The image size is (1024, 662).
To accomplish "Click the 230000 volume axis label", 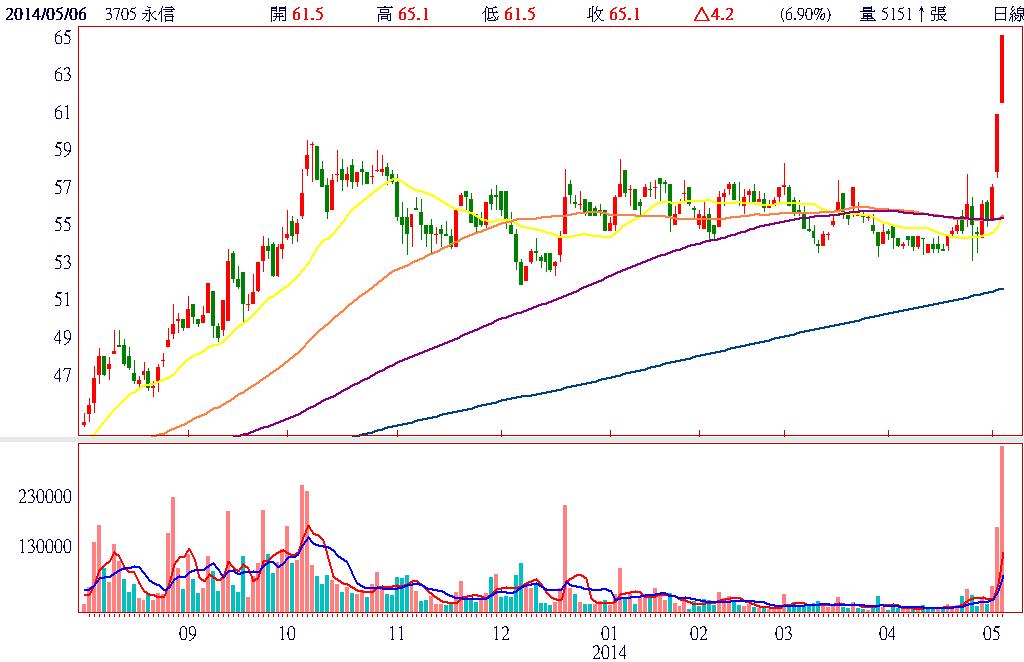I will [x=45, y=496].
